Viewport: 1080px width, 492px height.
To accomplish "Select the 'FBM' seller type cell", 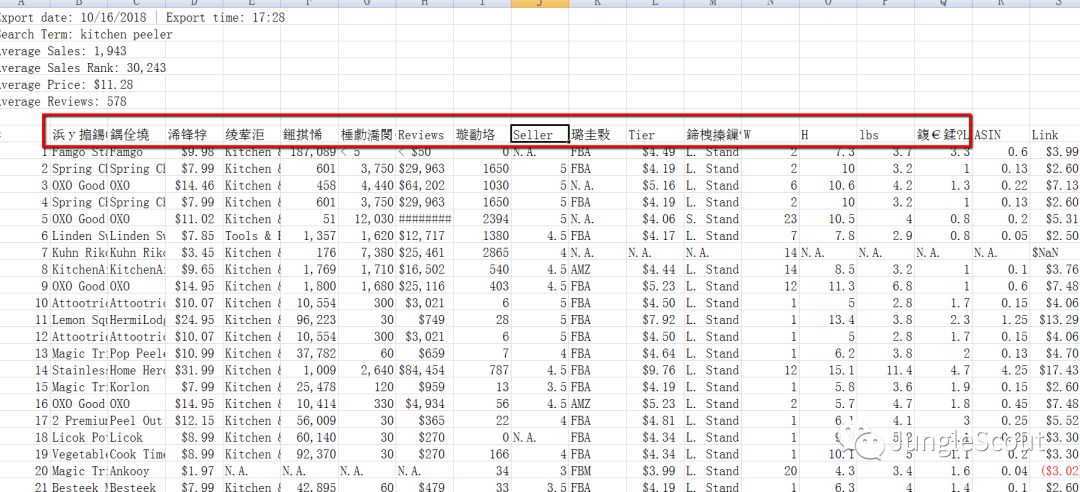I will tap(598, 471).
